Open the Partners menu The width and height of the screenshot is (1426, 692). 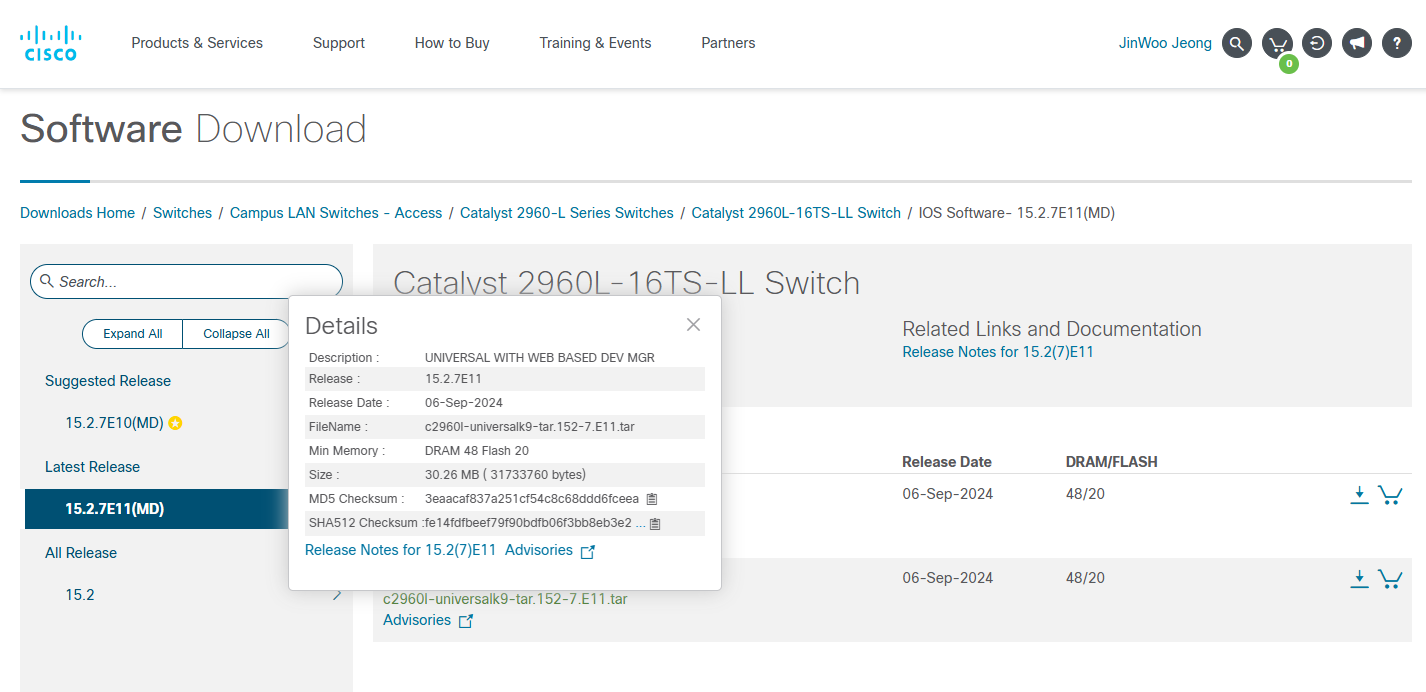pos(728,43)
